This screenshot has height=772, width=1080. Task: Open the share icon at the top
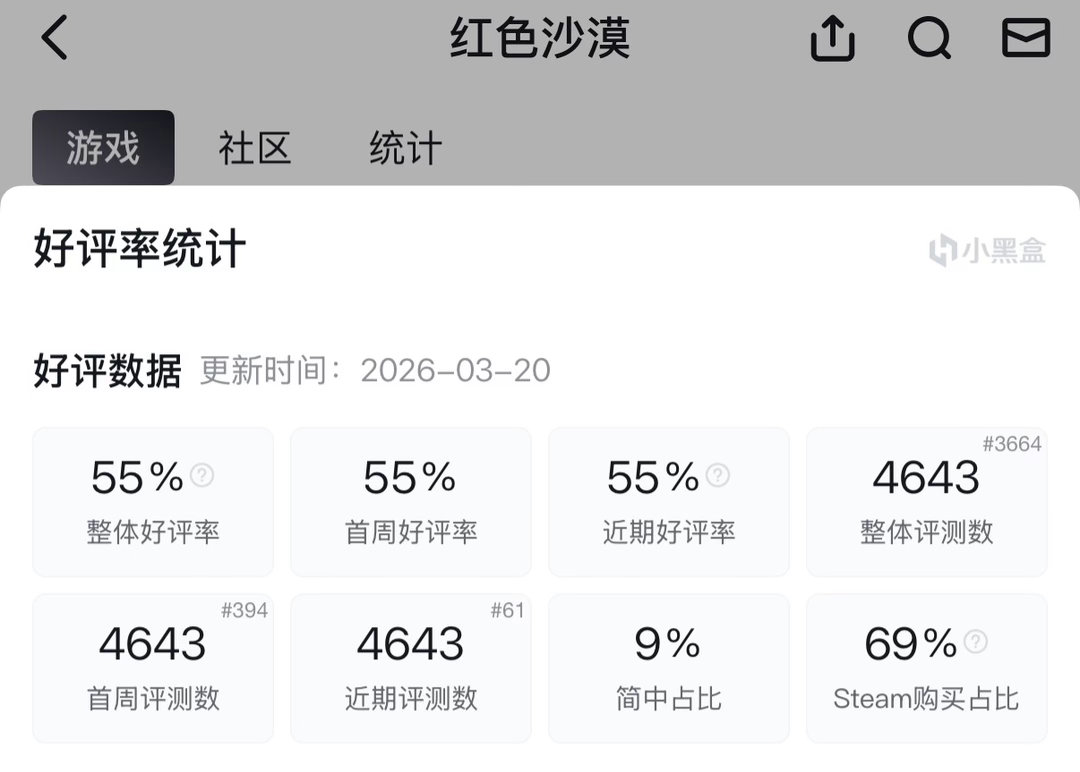830,38
